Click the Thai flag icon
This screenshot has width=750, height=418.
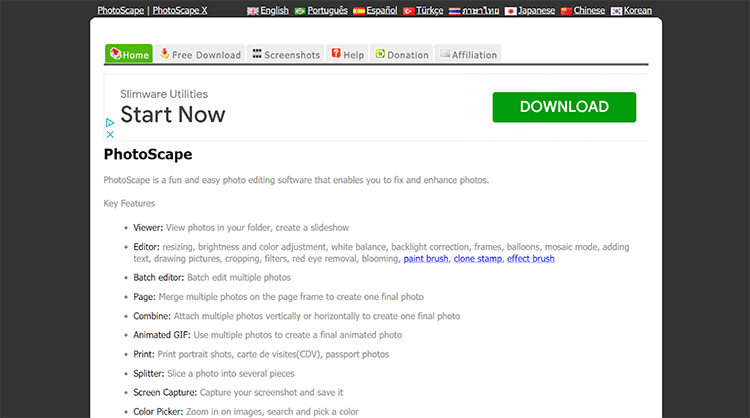454,11
